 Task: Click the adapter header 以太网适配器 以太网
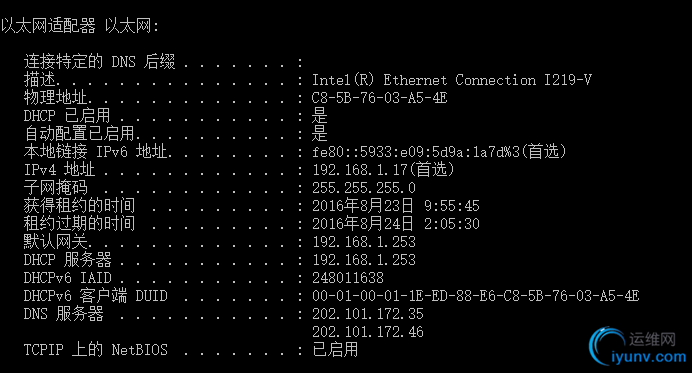[x=79, y=26]
